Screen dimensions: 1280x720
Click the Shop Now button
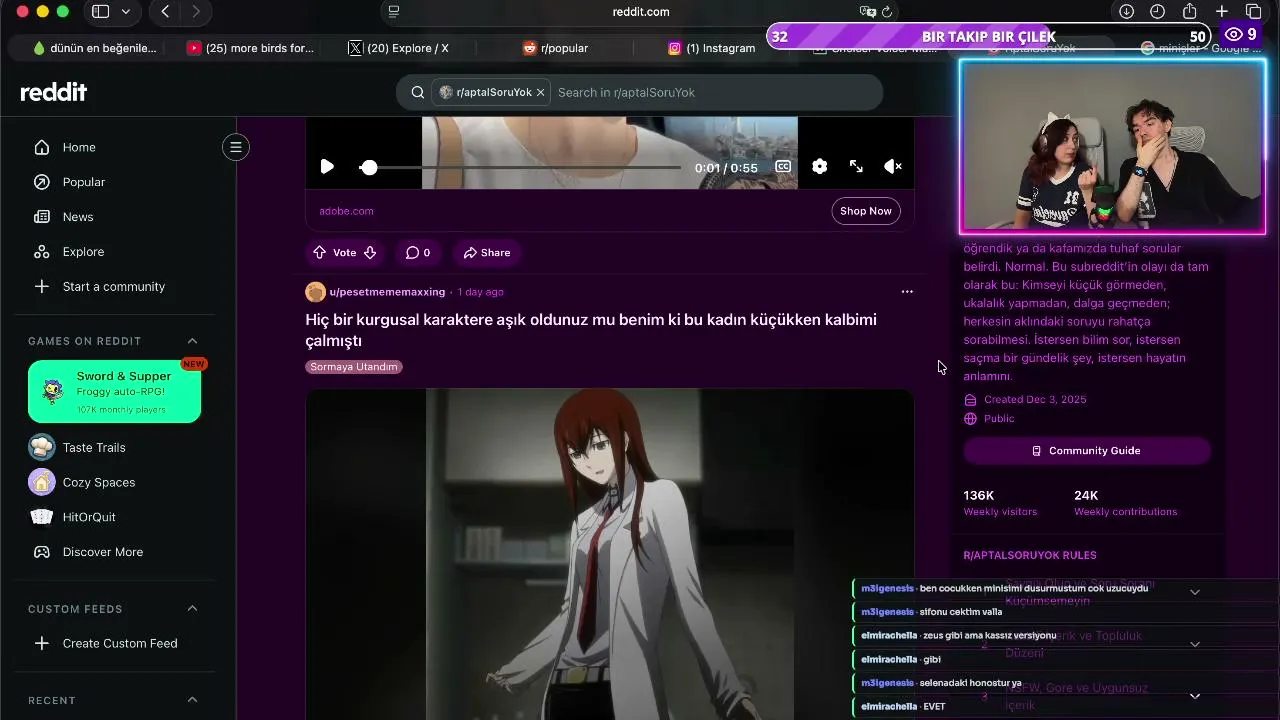[x=866, y=211]
